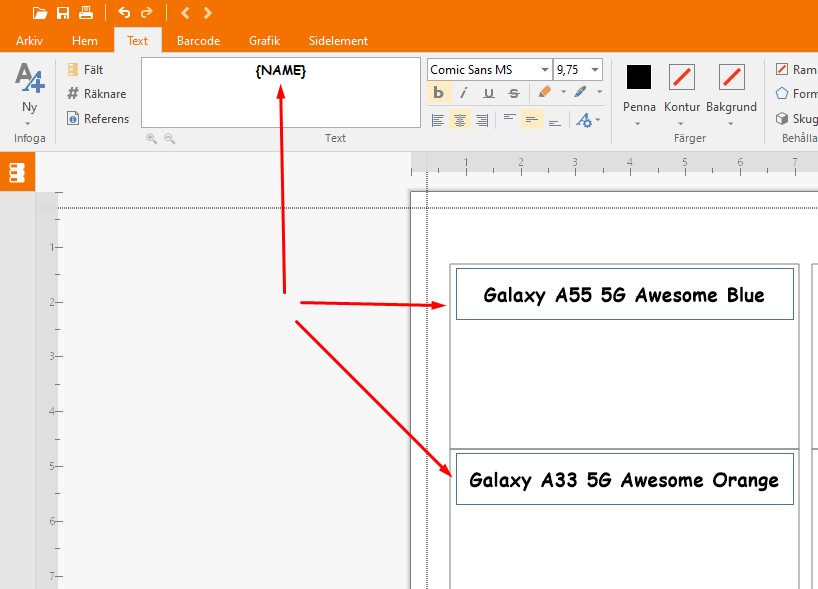Open the Comic Sans MS font dropdown

point(545,70)
